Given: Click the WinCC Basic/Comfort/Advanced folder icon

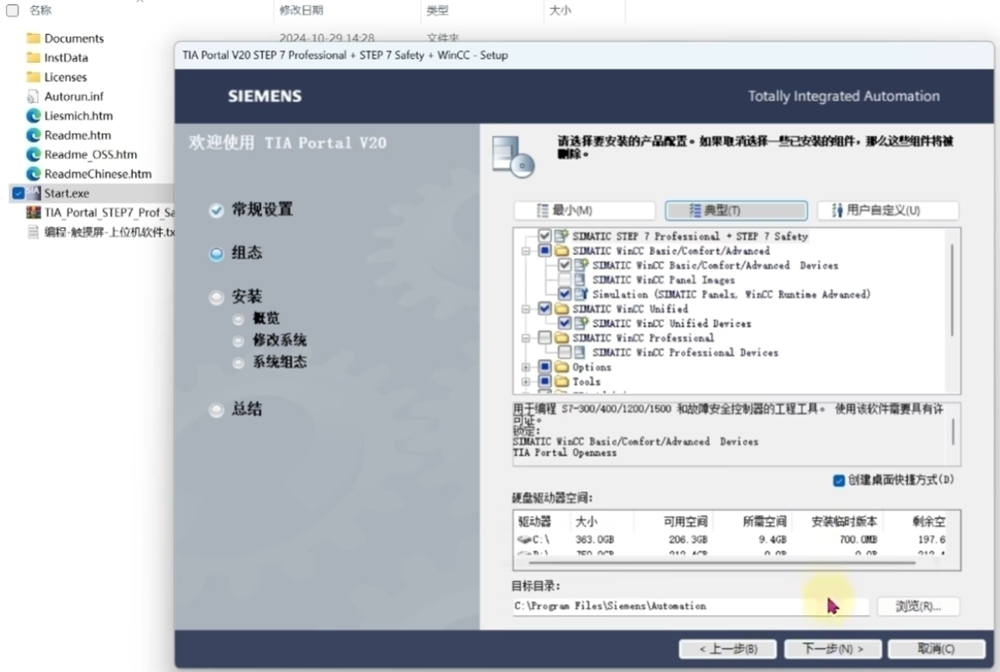Looking at the screenshot, I should [x=561, y=251].
